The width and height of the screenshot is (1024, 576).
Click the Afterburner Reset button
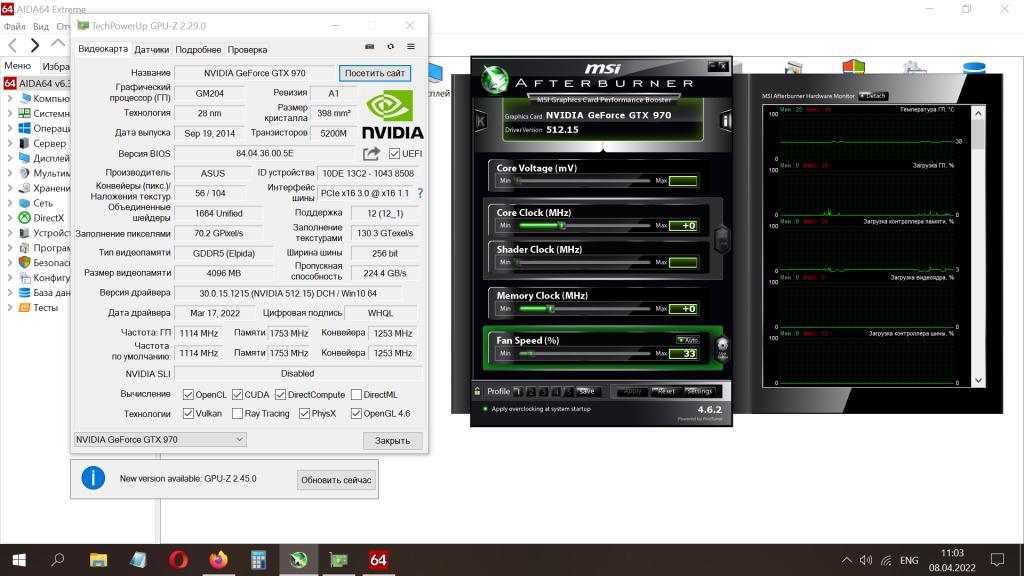665,391
